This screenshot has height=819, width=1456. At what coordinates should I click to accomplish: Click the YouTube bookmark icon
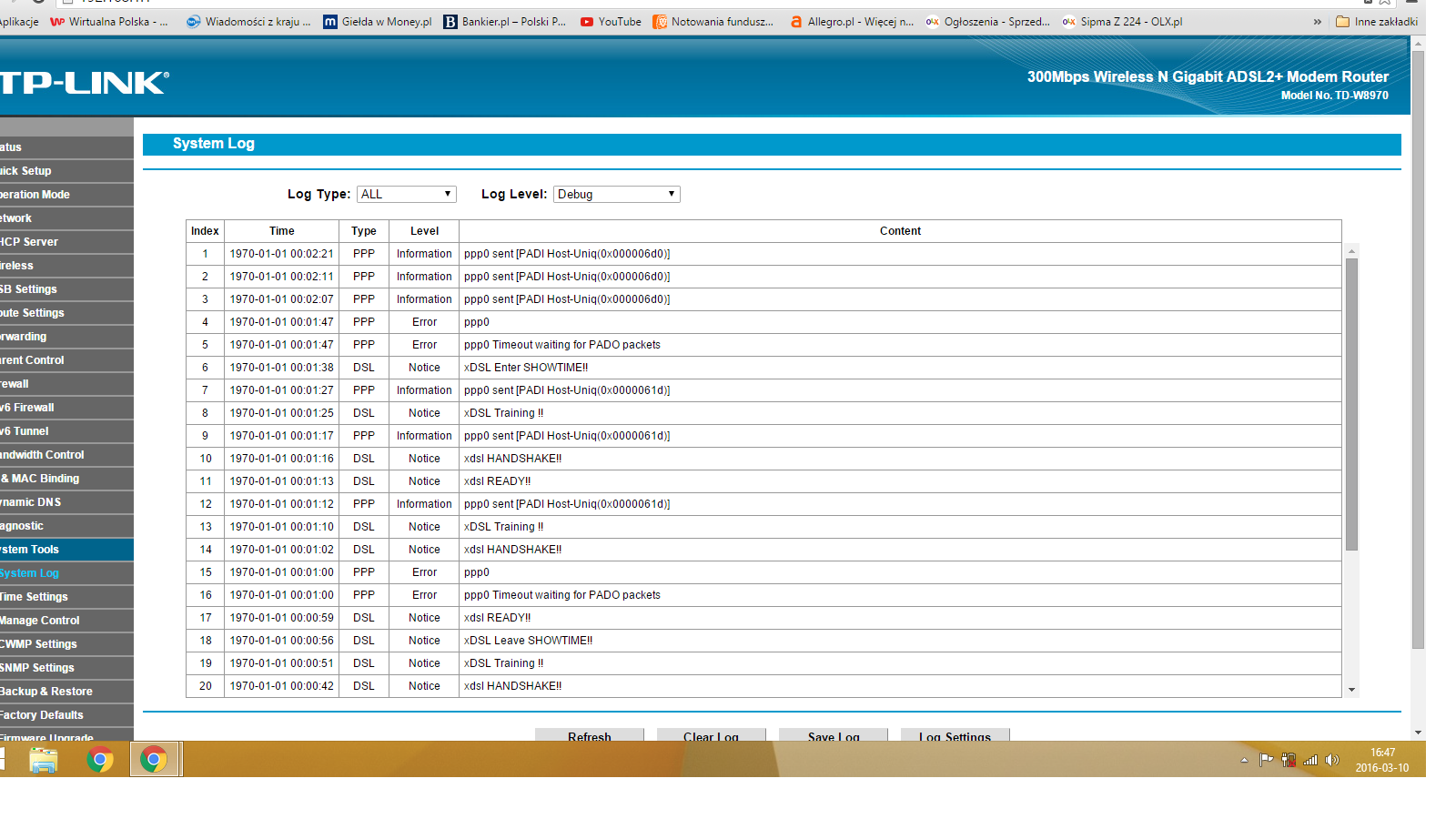(x=587, y=22)
